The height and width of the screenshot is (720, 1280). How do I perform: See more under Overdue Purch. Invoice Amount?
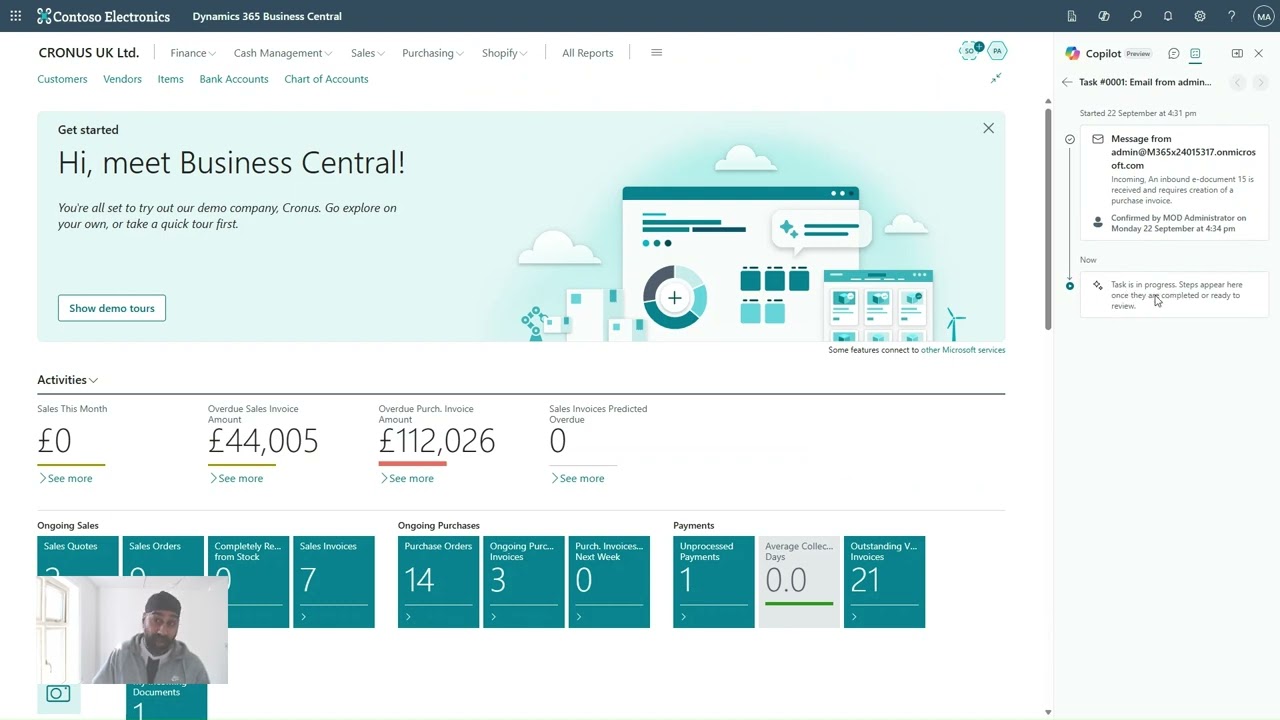point(406,478)
